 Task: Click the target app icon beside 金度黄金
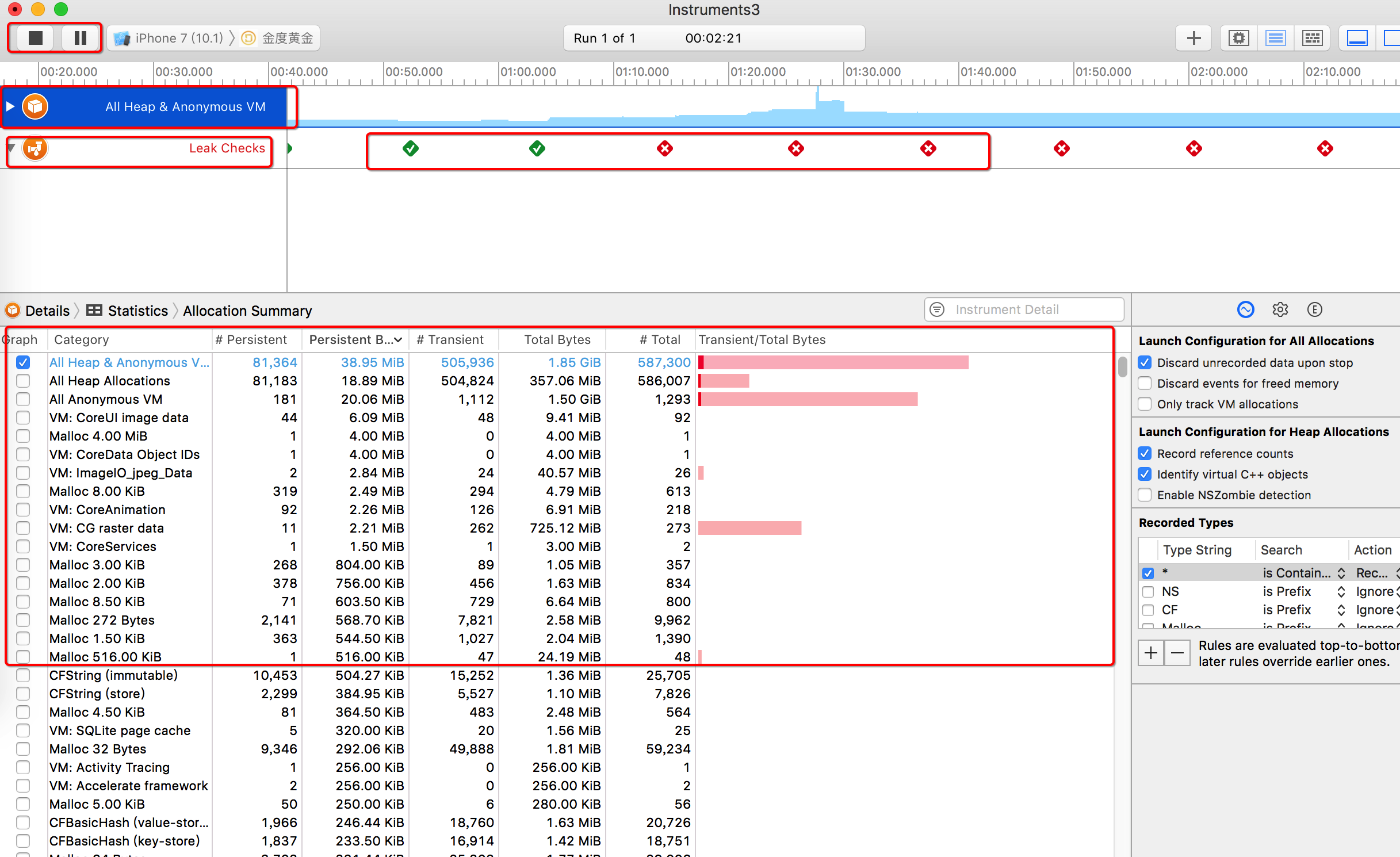click(x=248, y=39)
